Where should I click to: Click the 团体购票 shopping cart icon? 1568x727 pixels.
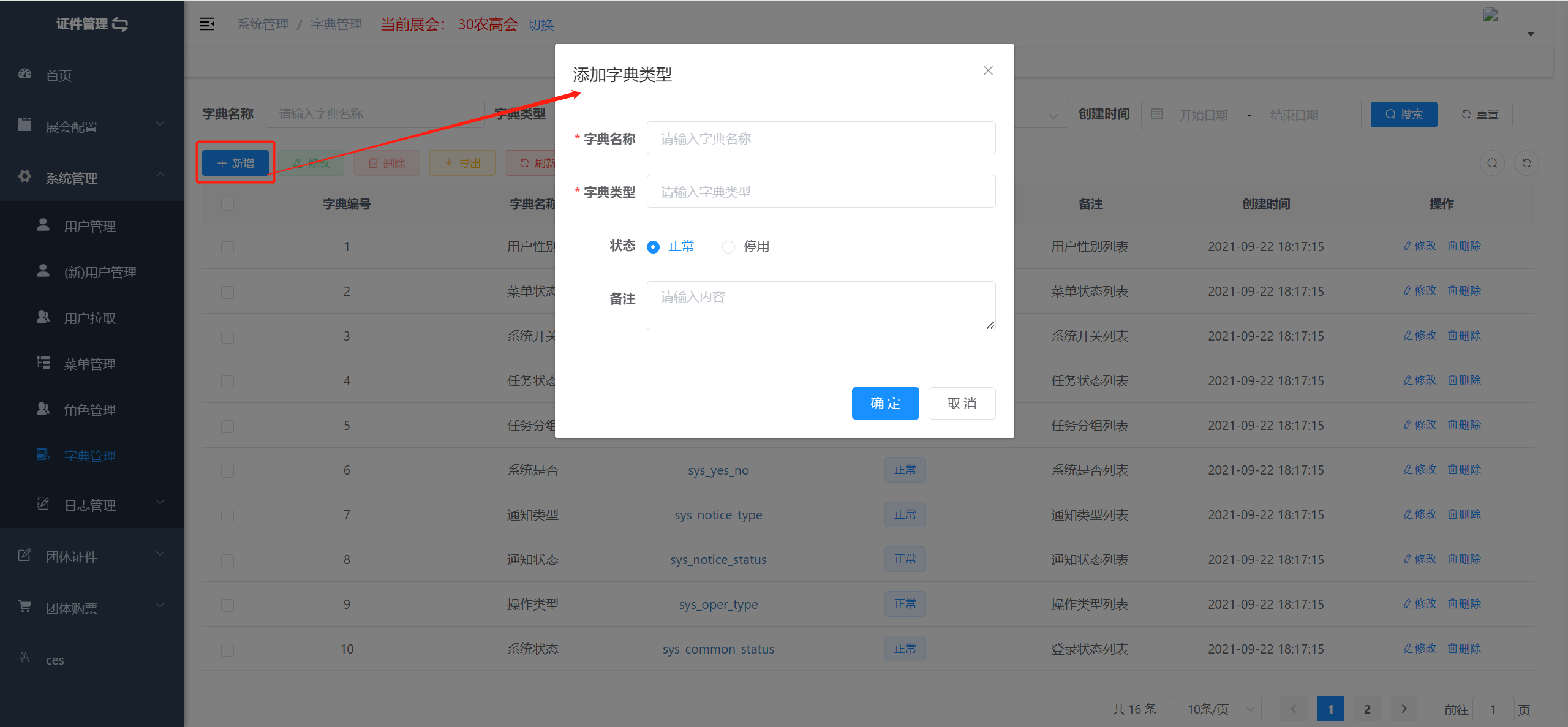(x=24, y=606)
